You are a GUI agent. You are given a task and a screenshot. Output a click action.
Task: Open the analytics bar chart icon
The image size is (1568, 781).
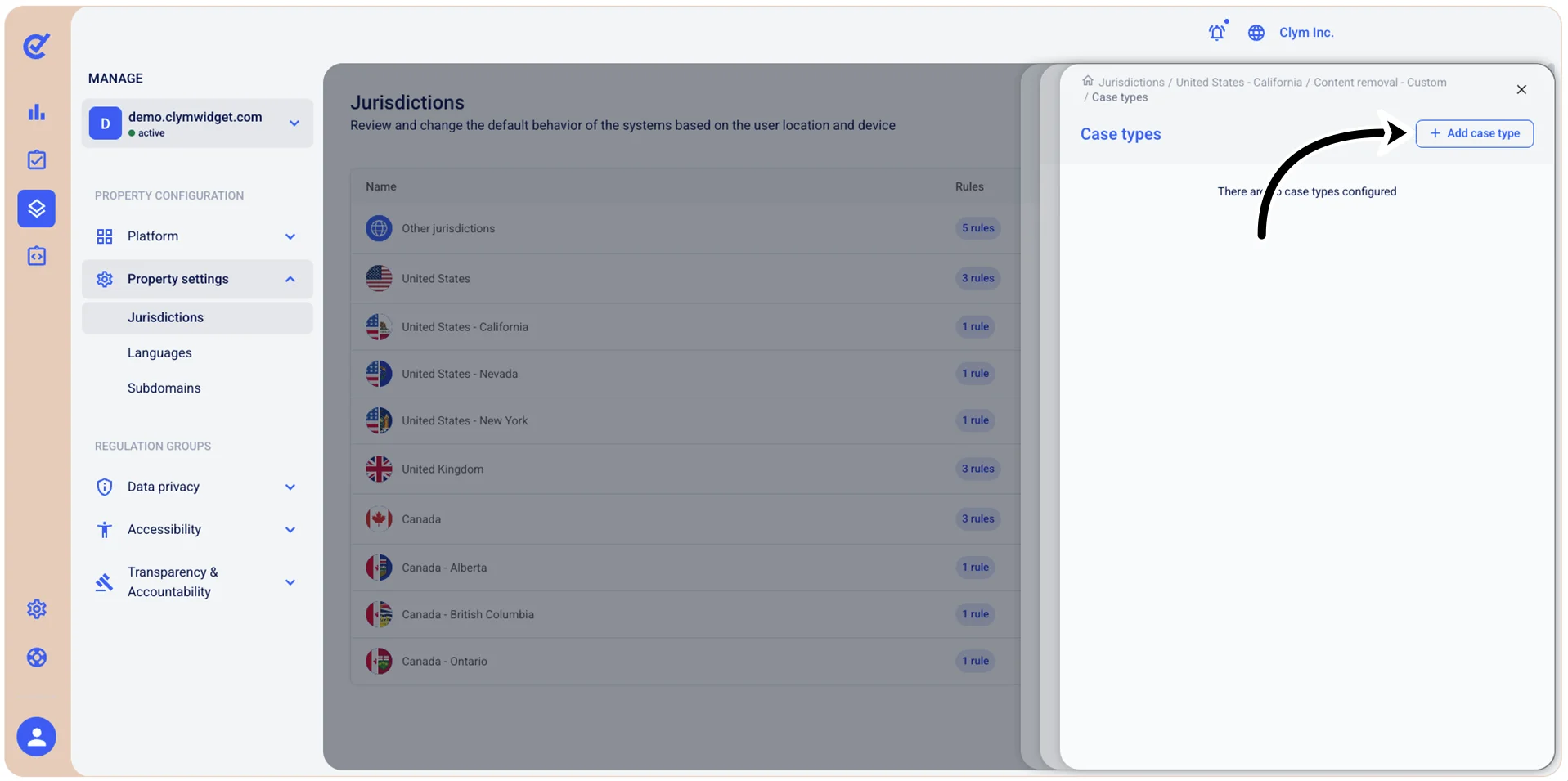37,112
